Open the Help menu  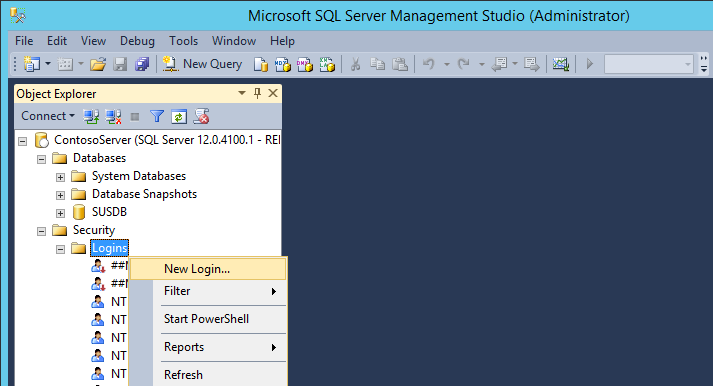[282, 41]
